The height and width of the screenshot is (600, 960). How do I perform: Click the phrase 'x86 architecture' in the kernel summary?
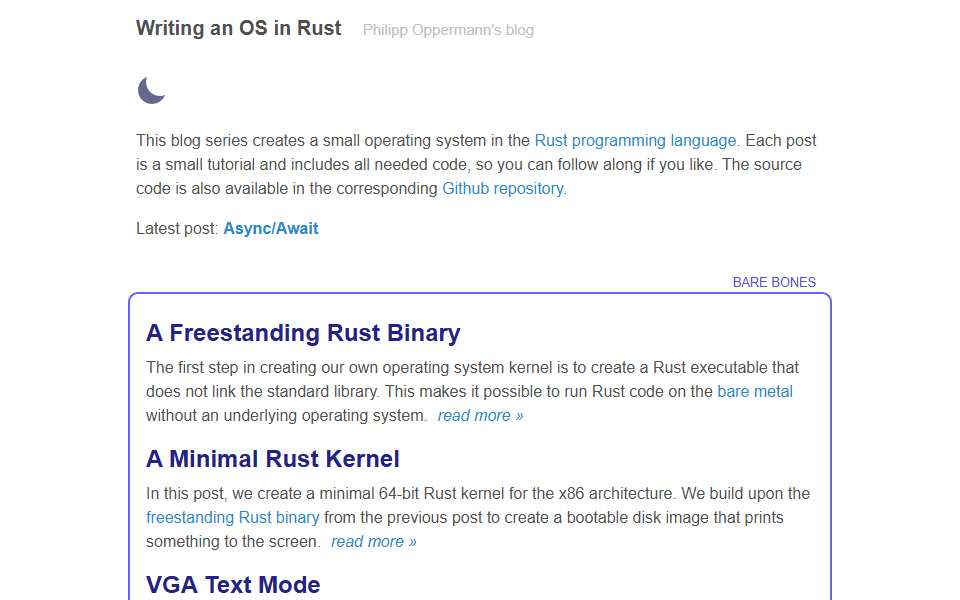coord(615,493)
